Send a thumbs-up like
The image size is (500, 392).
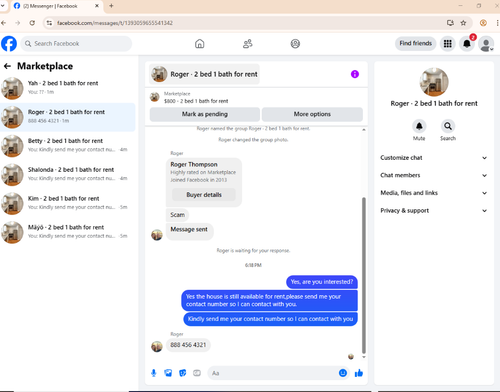pyautogui.click(x=359, y=373)
